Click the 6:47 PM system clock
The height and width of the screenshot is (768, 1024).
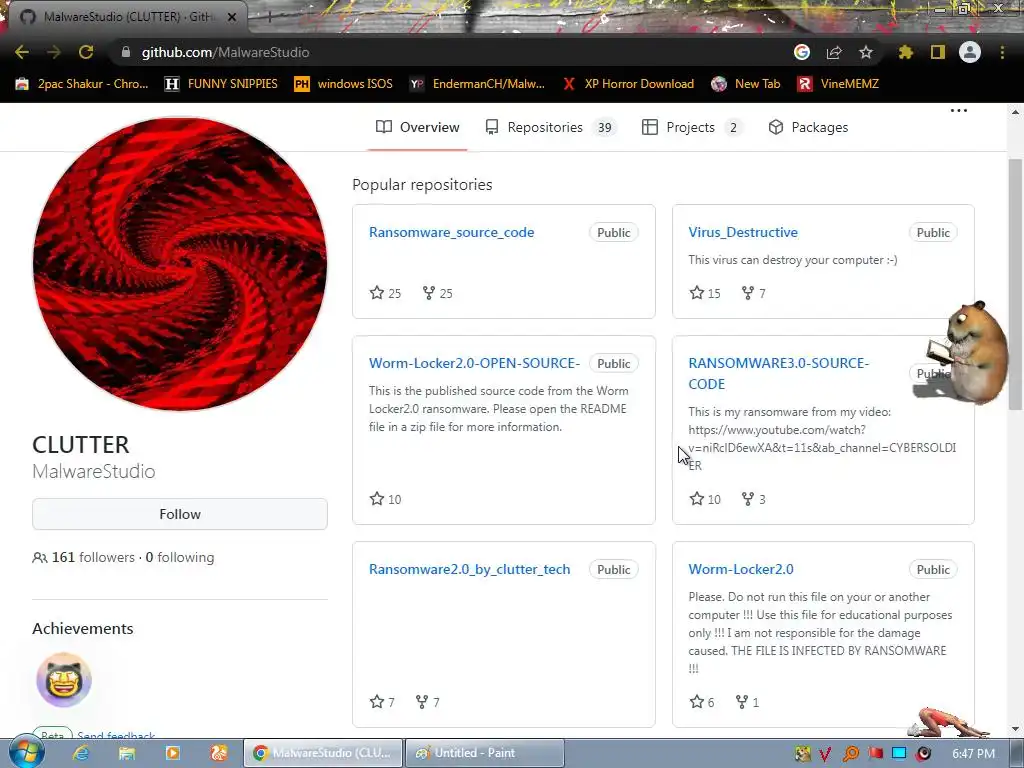pos(973,754)
